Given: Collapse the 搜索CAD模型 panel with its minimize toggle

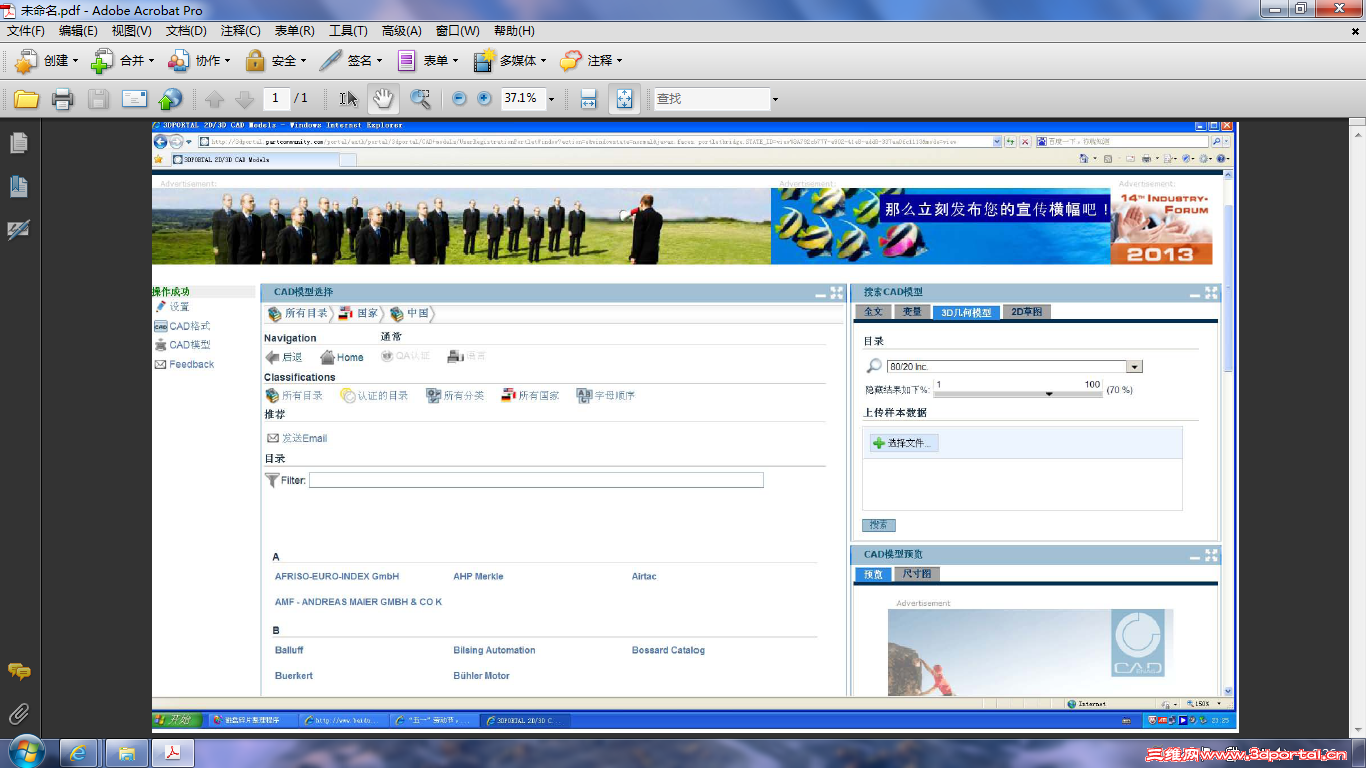Looking at the screenshot, I should click(x=1195, y=293).
